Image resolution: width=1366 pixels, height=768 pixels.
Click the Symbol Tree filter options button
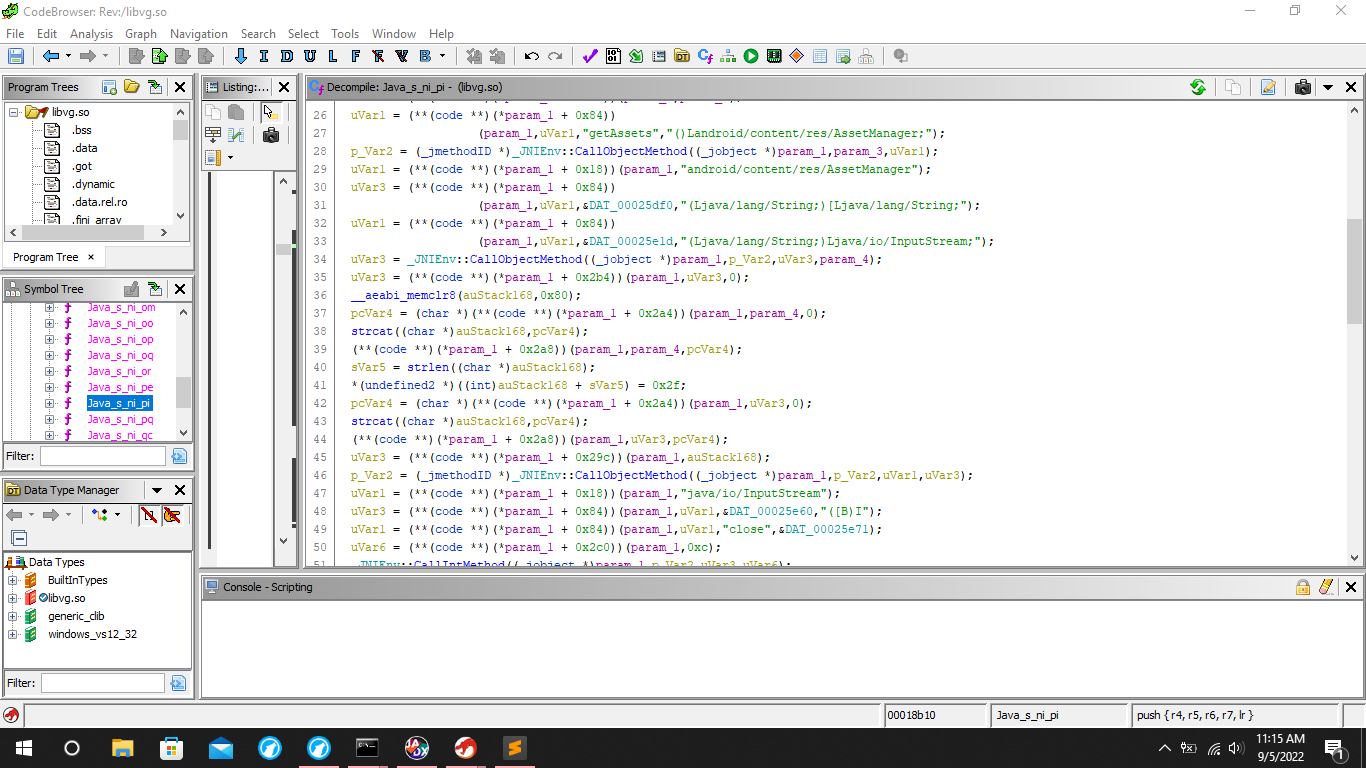[179, 456]
